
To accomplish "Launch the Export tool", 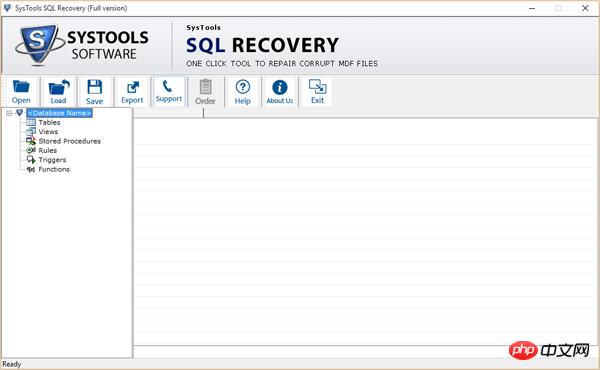I will pyautogui.click(x=132, y=91).
